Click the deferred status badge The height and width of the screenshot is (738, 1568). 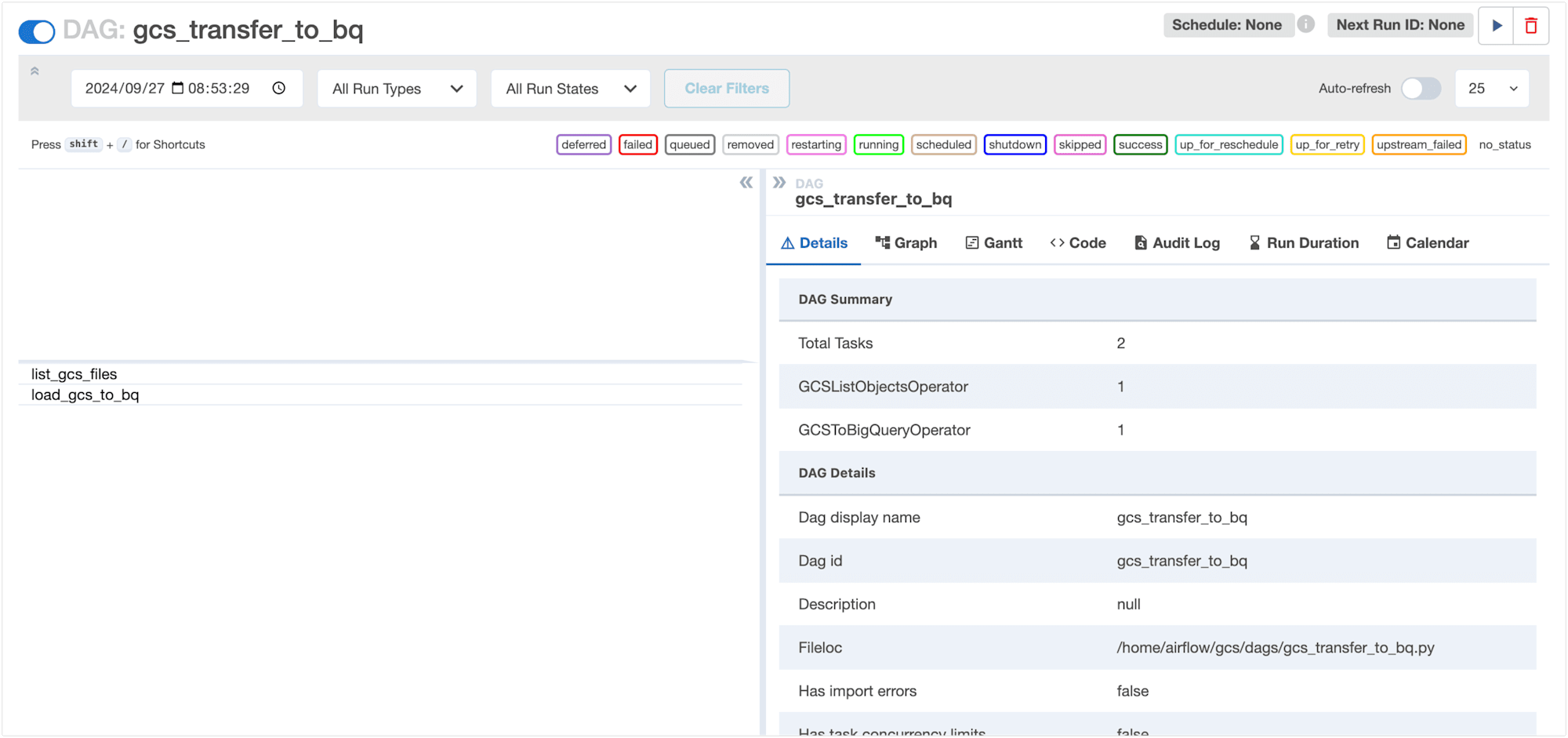coord(583,144)
